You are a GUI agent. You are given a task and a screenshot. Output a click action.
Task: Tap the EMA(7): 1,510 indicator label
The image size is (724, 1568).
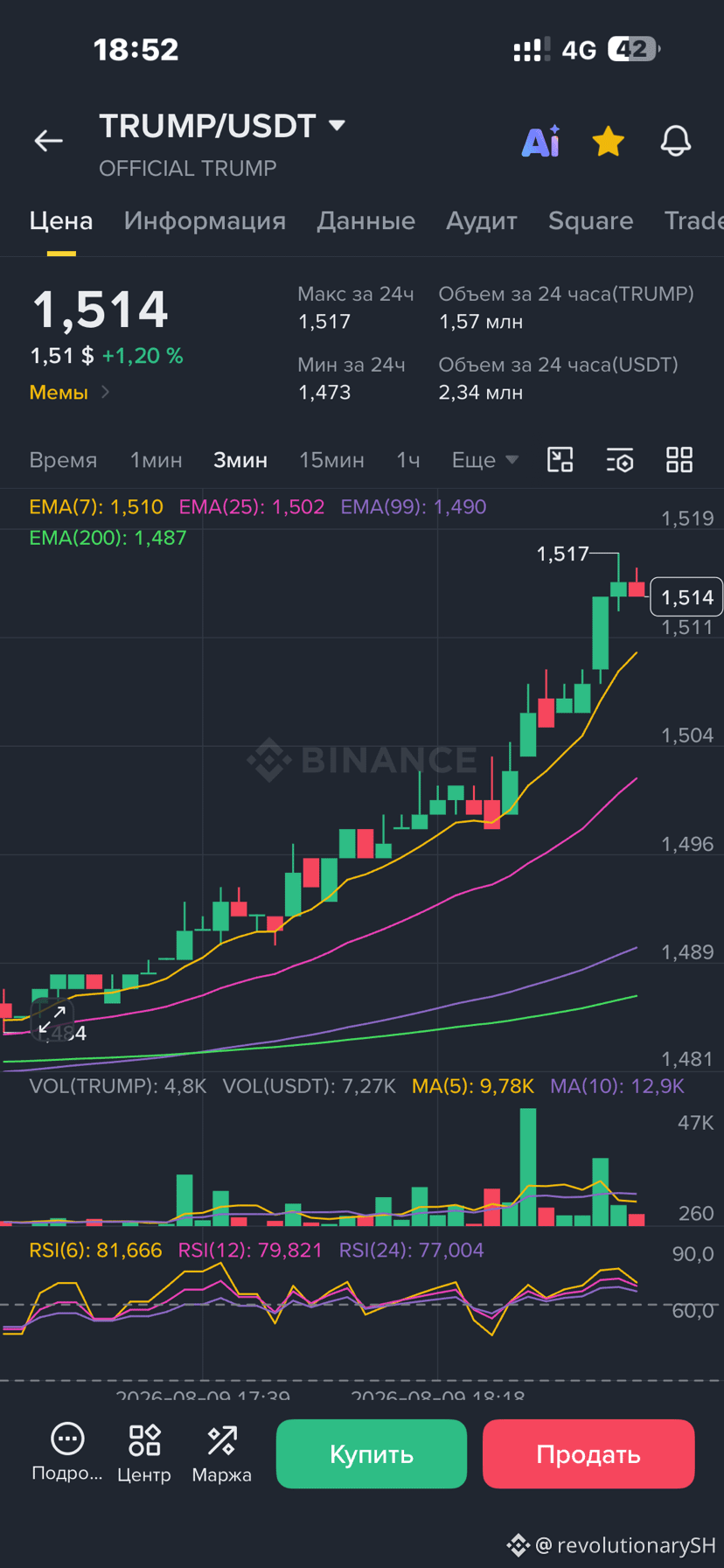coord(96,506)
